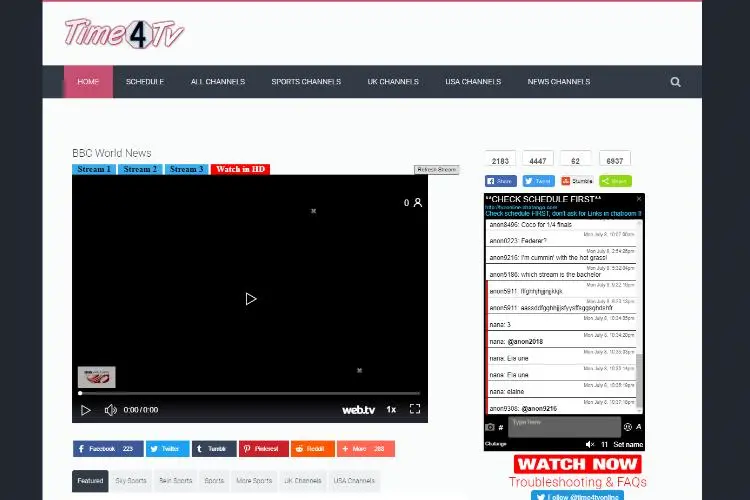Viewport: 750px width, 500px height.
Task: Change playback speed with 1x
Action: coord(391,410)
